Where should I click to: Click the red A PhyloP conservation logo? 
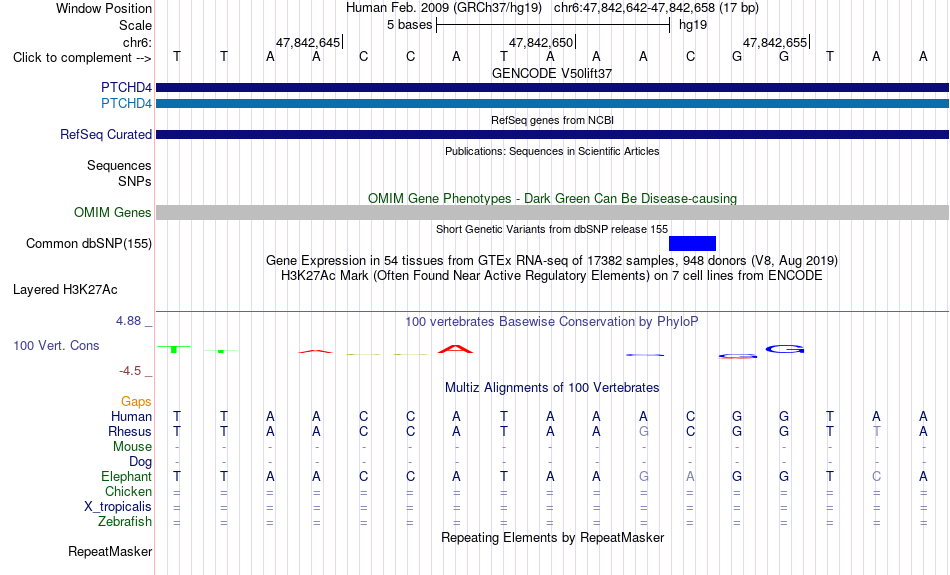[x=456, y=348]
